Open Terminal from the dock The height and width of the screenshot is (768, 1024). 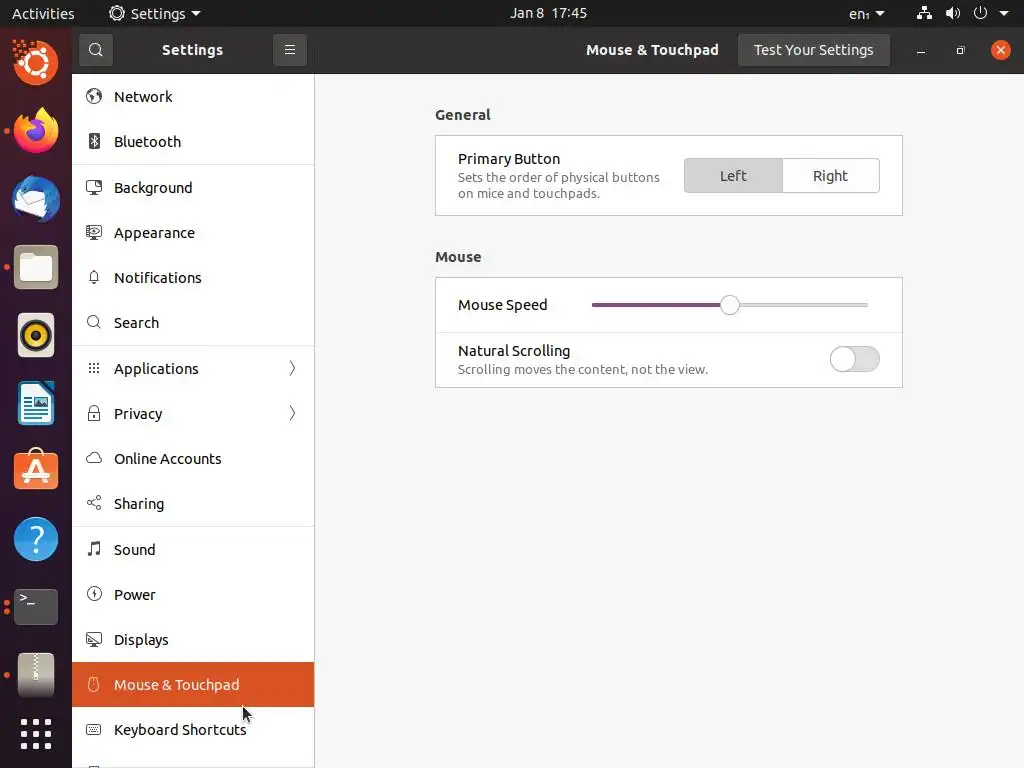(36, 605)
